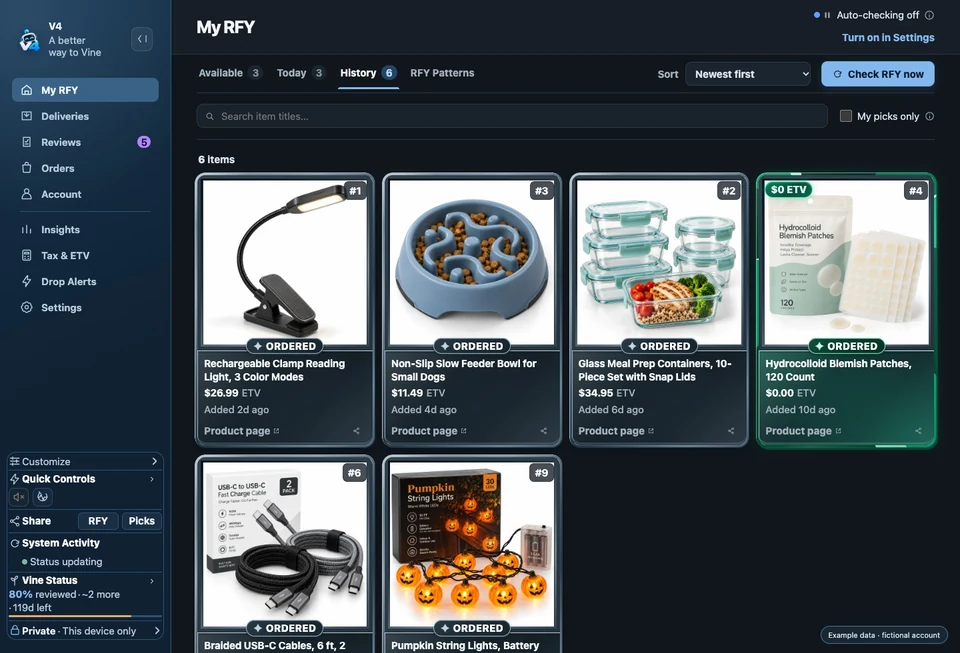Expand the Vine Status panel chevron
This screenshot has height=653, width=960.
pos(152,580)
